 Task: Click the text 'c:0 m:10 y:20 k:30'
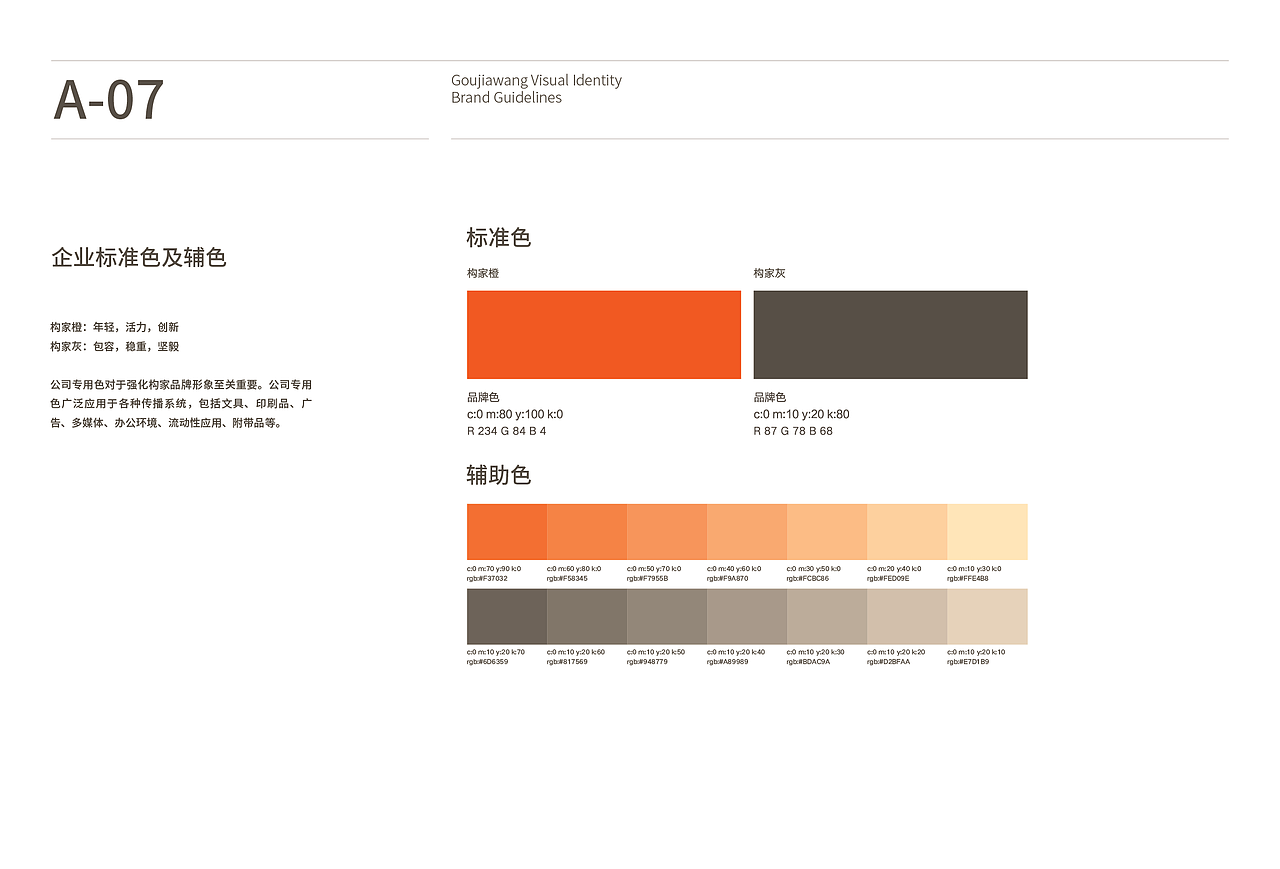coord(816,652)
